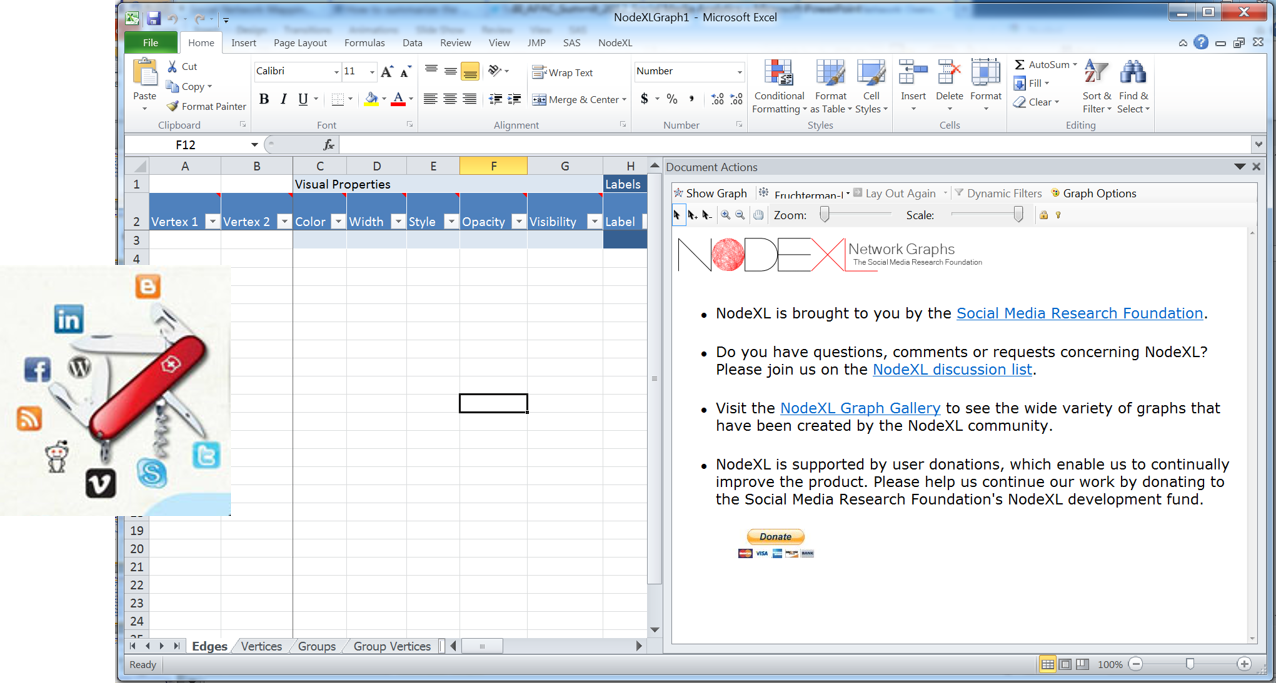Click the red Font Color button
Image resolution: width=1276 pixels, height=683 pixels.
(x=398, y=99)
